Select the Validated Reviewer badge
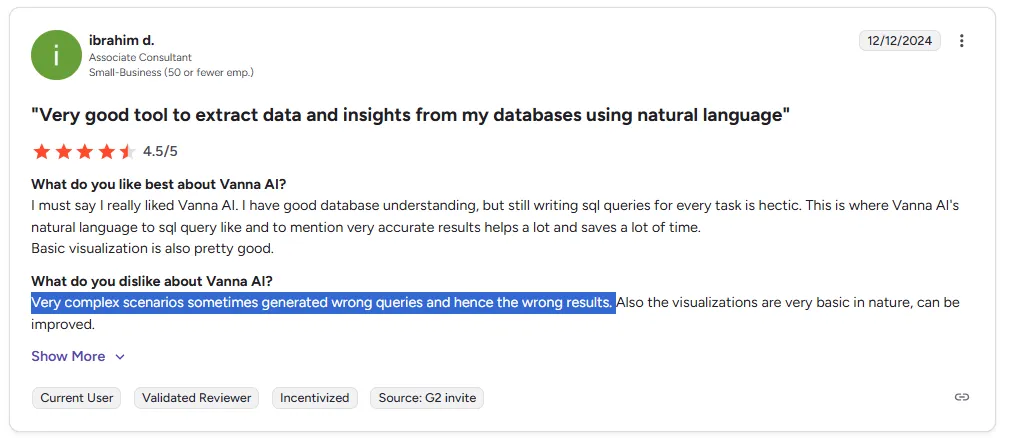1010x438 pixels. (196, 398)
